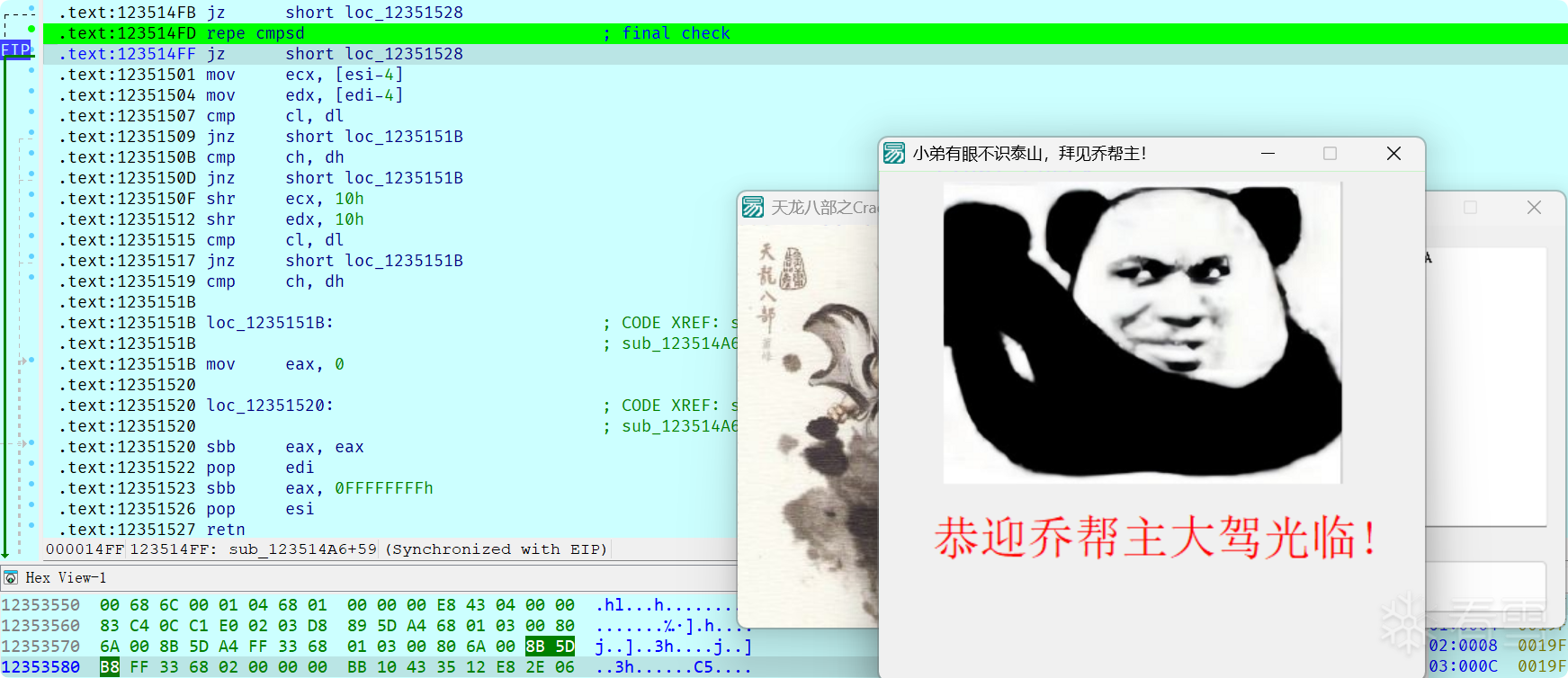The width and height of the screenshot is (1568, 678).
Task: Select the line 'mov ecx, [esi-4]'
Action: pyautogui.click(x=231, y=75)
